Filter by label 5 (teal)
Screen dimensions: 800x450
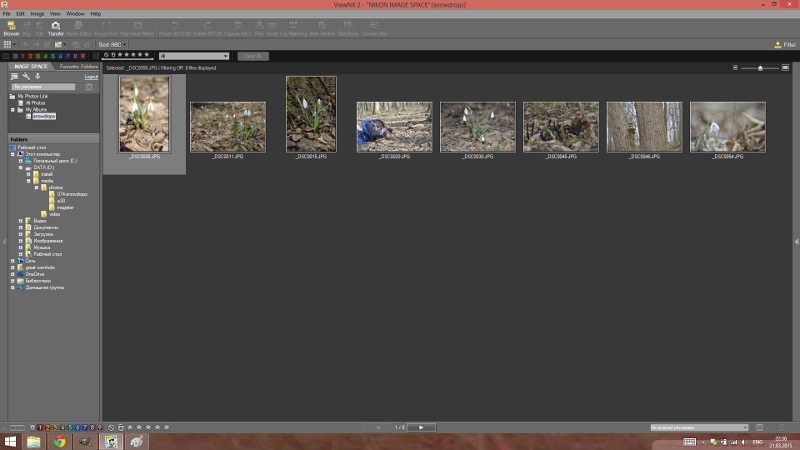click(x=53, y=56)
